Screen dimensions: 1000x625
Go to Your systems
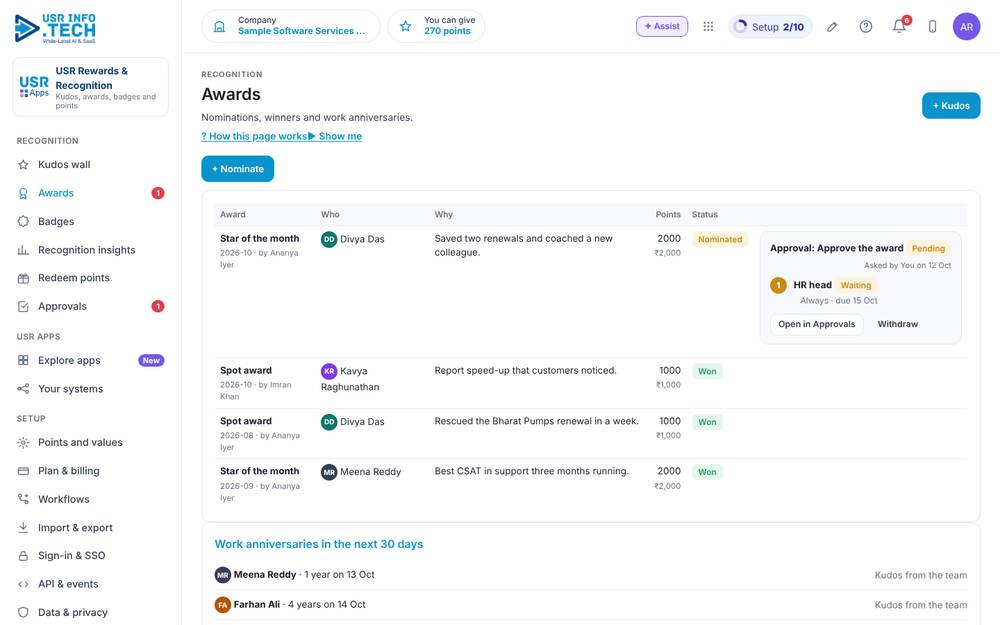(91, 388)
